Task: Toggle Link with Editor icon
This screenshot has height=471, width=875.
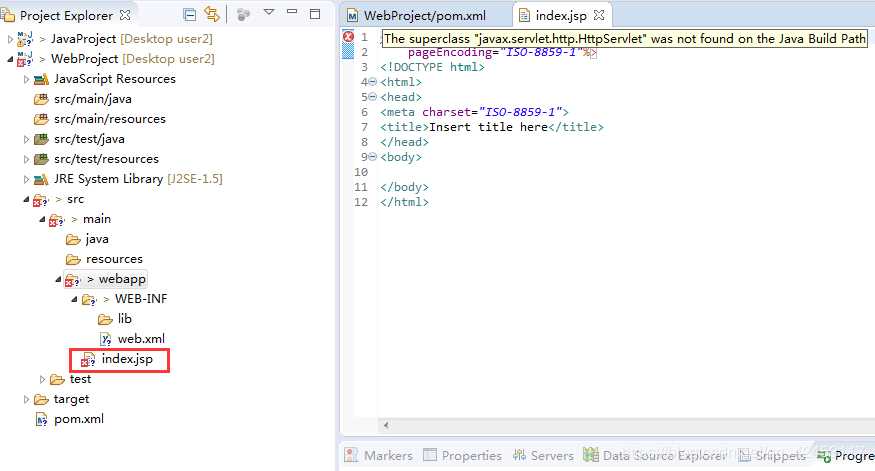Action: (x=211, y=15)
